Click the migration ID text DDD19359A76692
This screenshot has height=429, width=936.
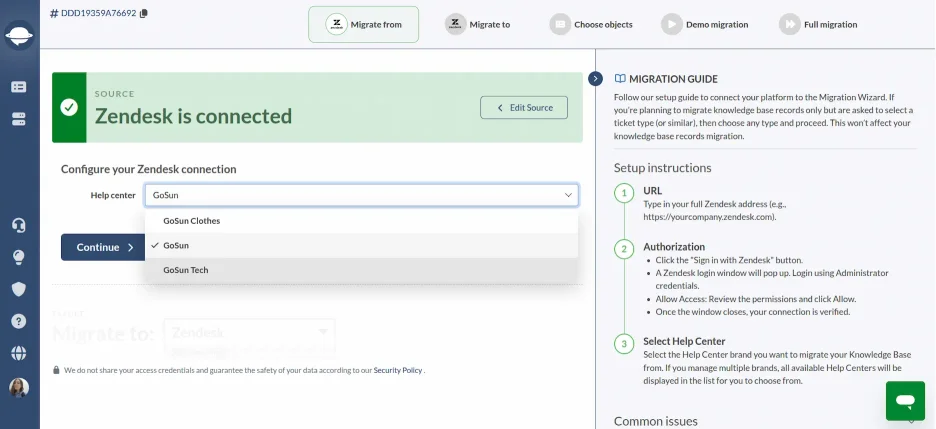click(98, 13)
